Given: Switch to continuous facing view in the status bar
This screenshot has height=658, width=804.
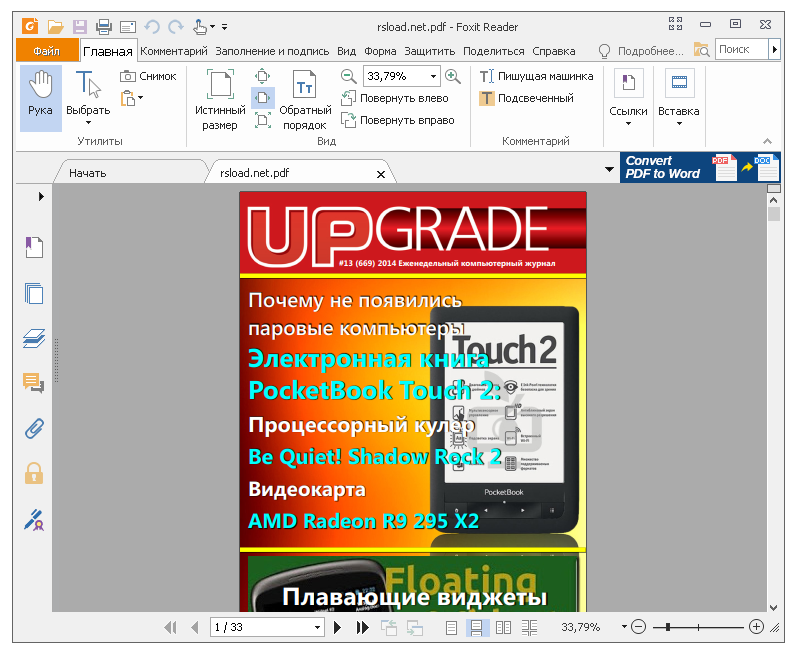Looking at the screenshot, I should 529,628.
